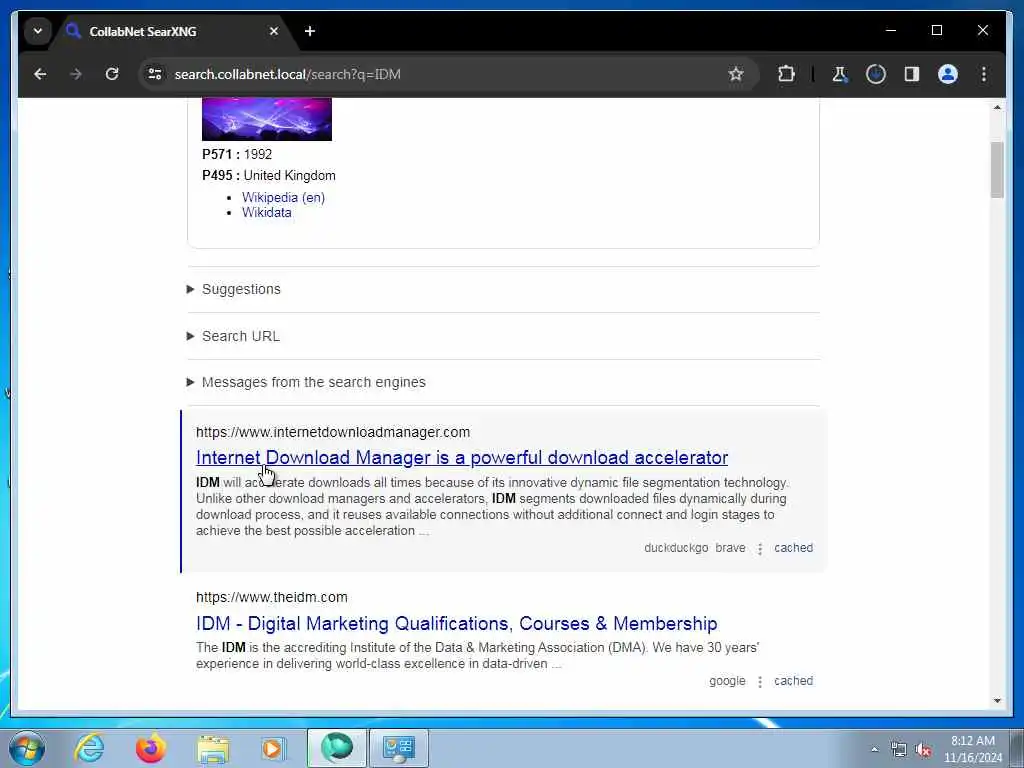
Task: Open the Wikipedia (en) link
Action: [x=283, y=197]
